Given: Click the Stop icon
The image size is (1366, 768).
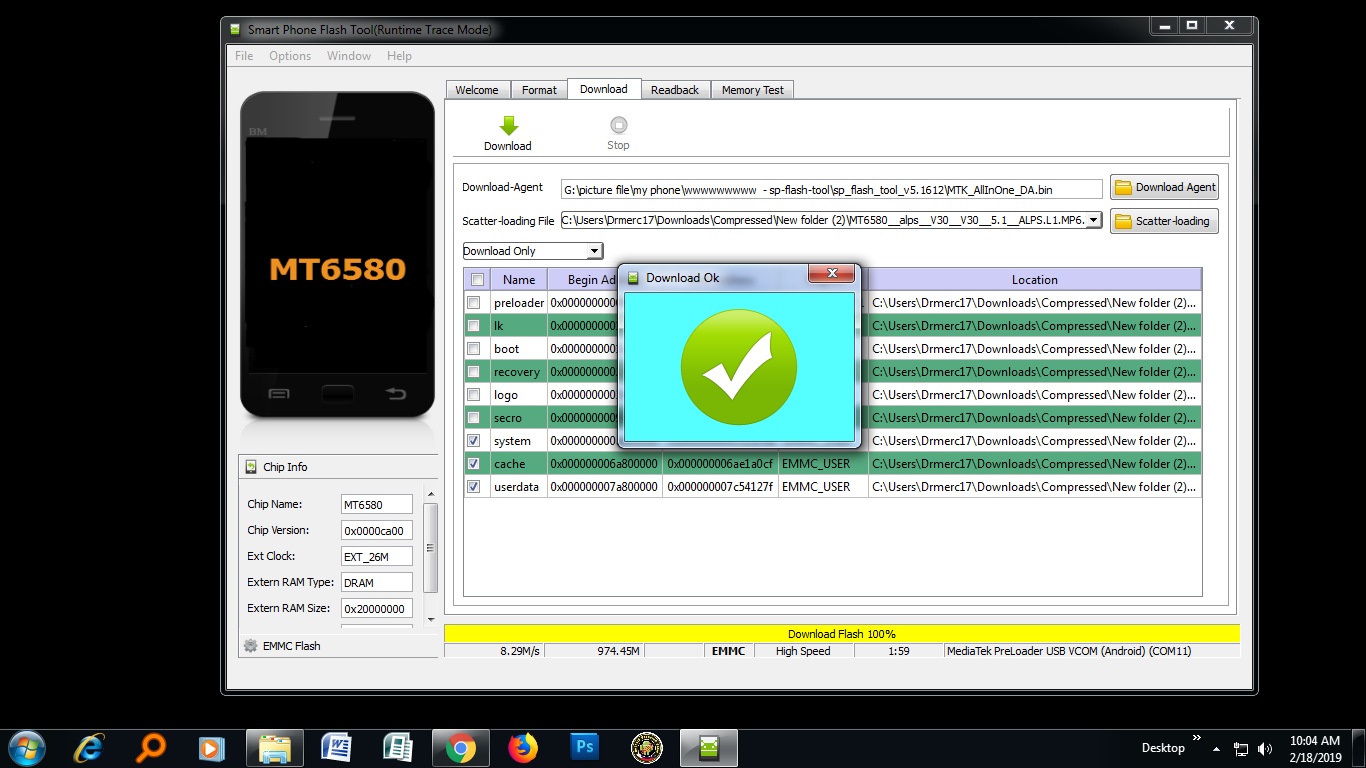Looking at the screenshot, I should [618, 125].
